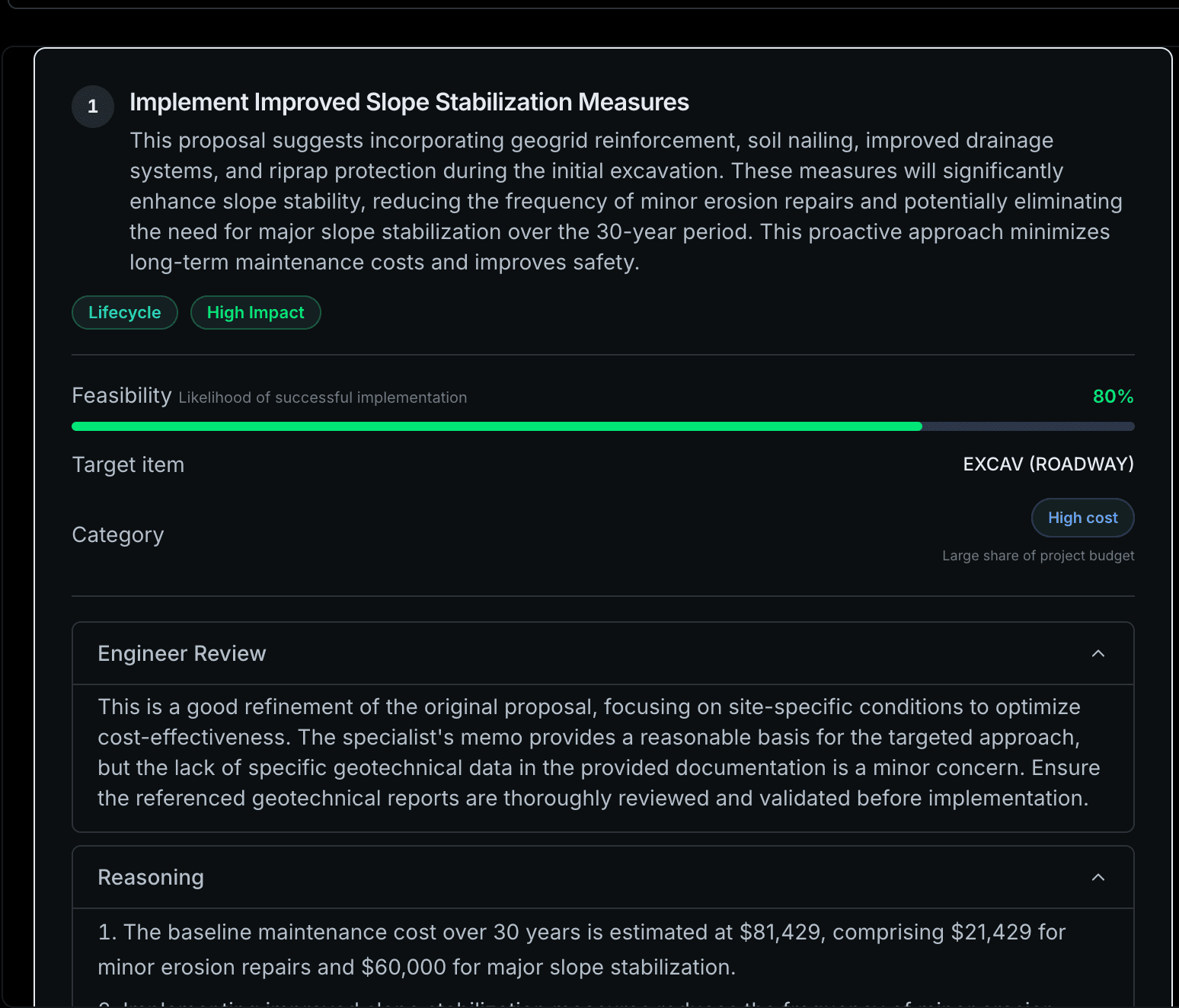Click the collapse chevron on Engineer Review
The height and width of the screenshot is (1008, 1179).
pos(1098,653)
